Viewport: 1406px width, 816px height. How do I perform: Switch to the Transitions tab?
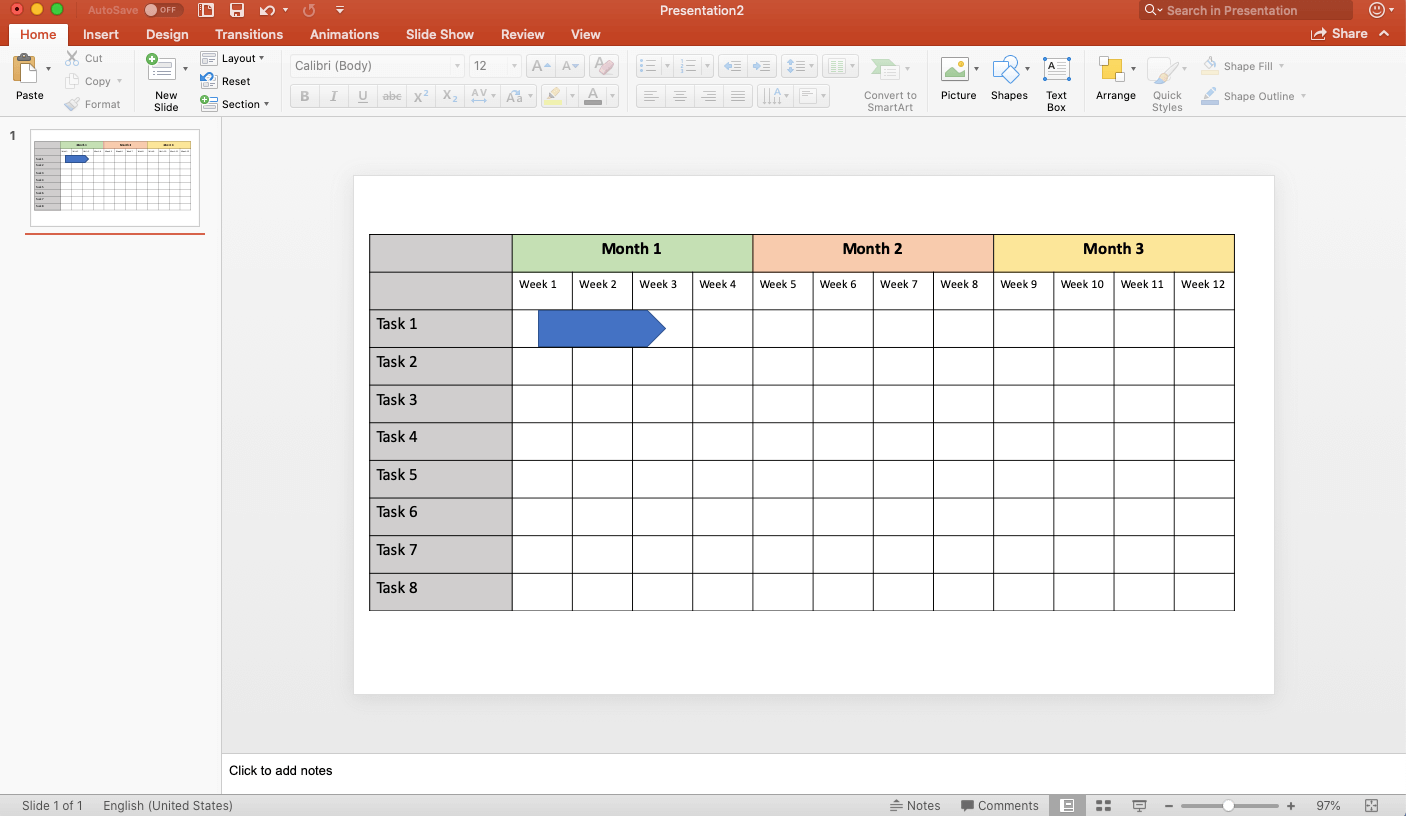click(x=248, y=34)
